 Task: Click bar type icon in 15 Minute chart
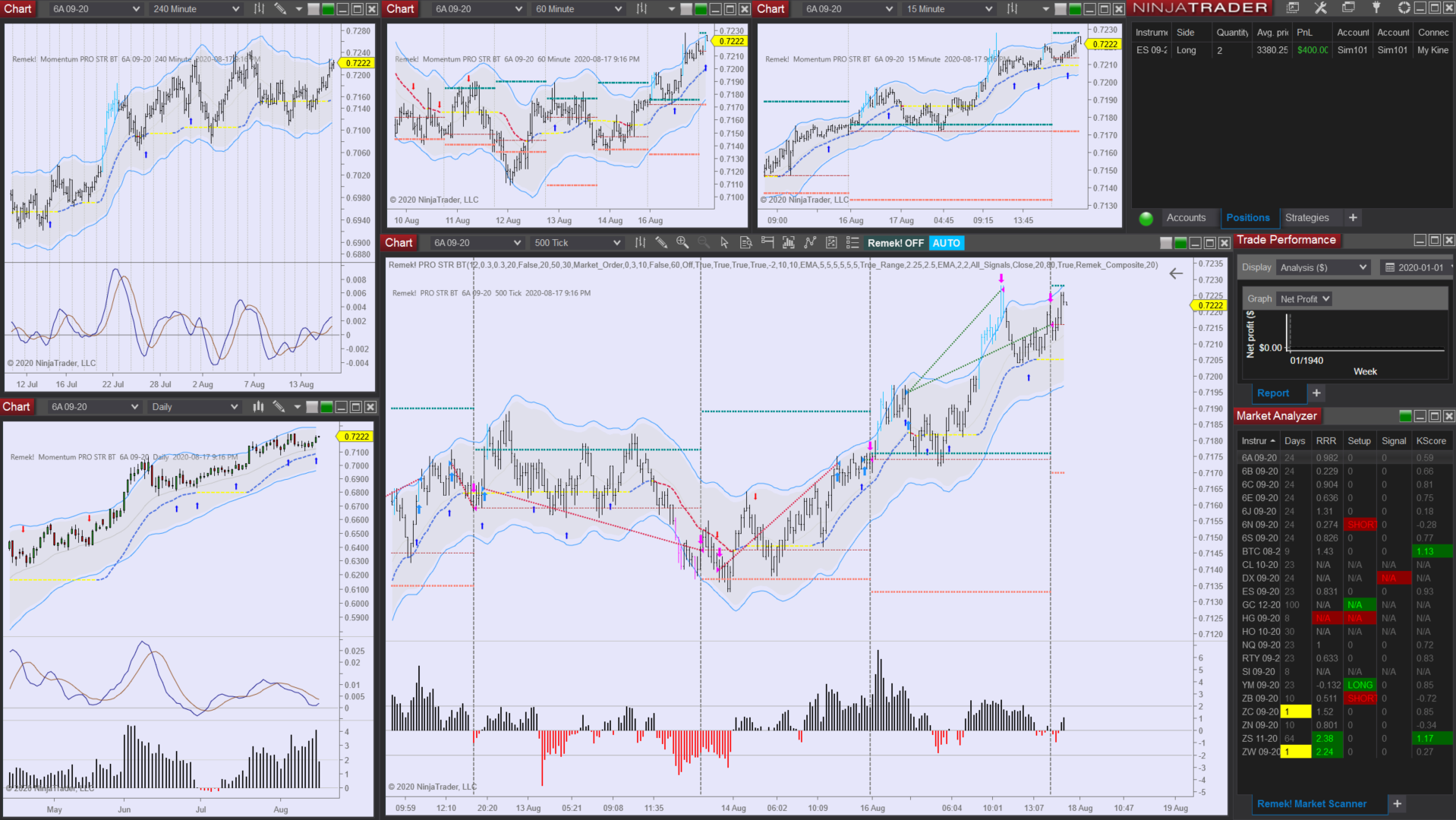[1012, 9]
